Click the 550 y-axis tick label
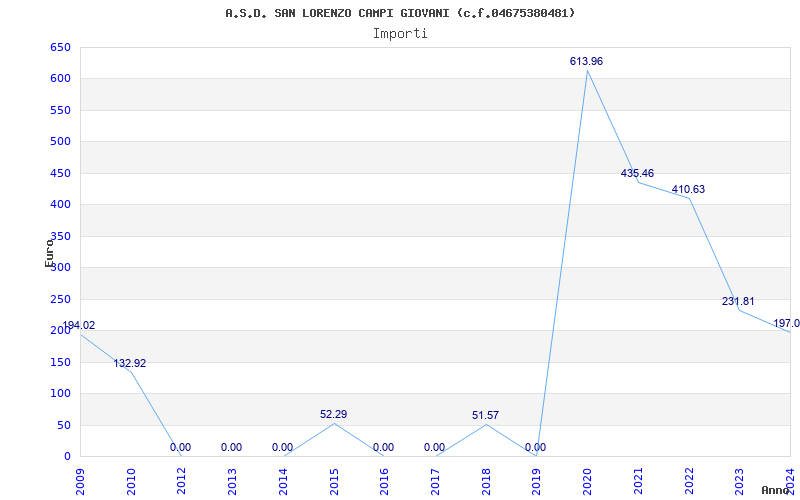 tap(60, 110)
